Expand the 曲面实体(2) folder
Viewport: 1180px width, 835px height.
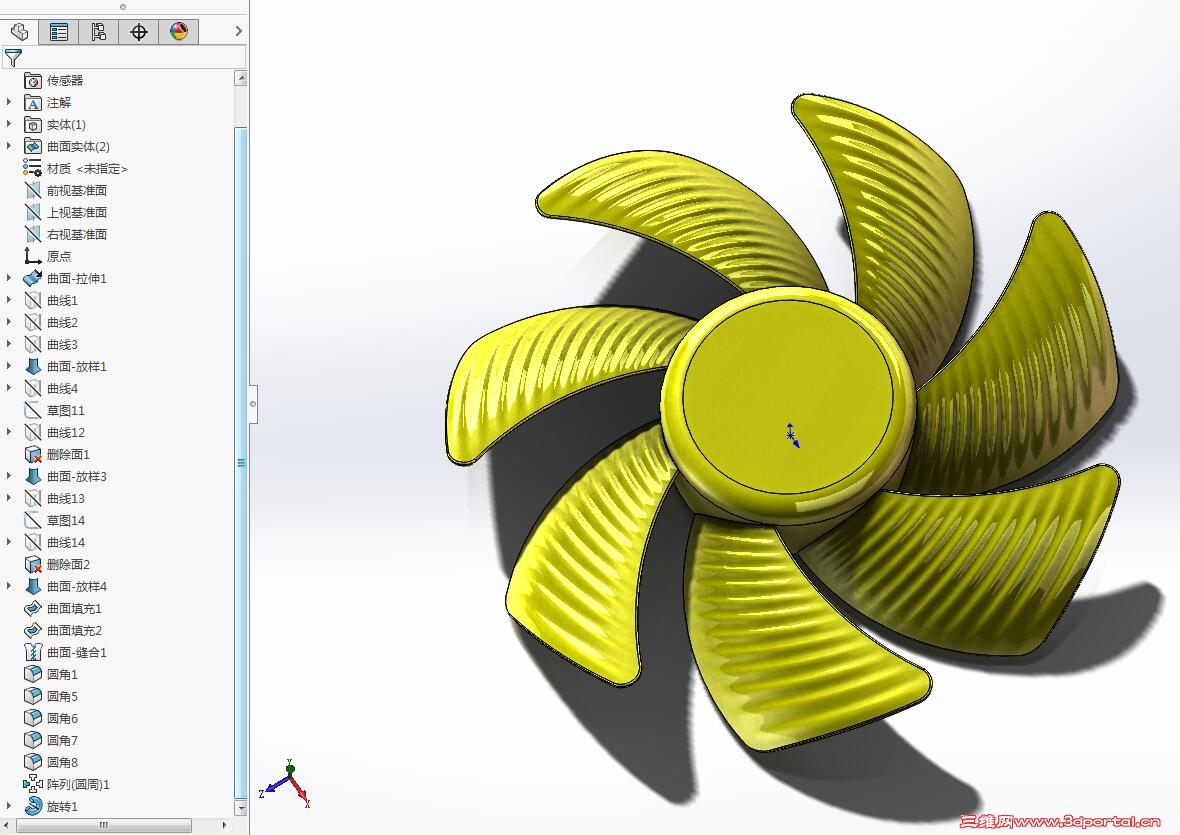[x=9, y=146]
